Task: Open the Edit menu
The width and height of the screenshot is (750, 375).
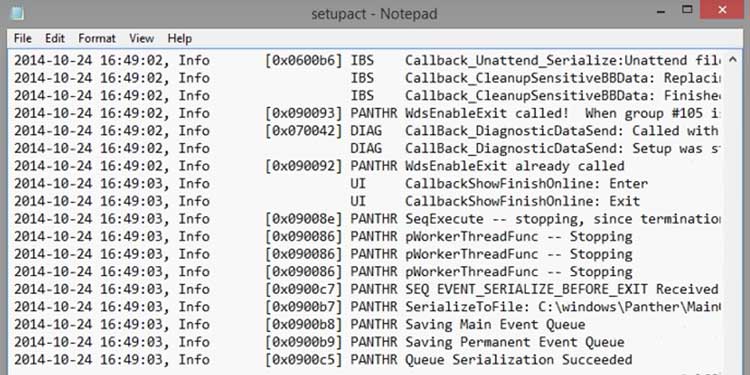Action: (x=55, y=38)
